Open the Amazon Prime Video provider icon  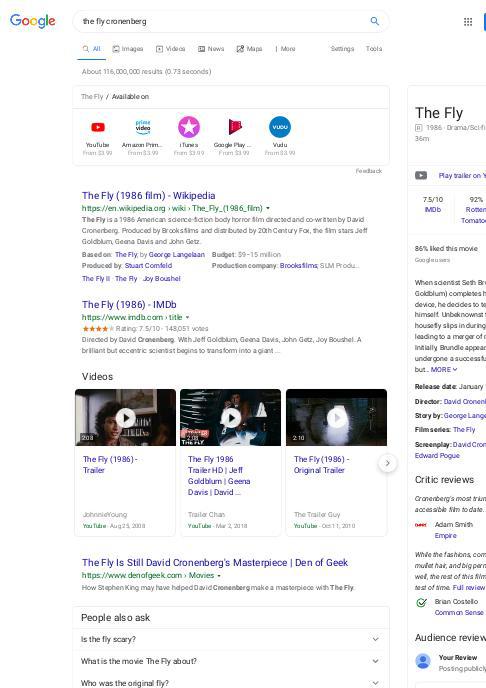point(143,127)
